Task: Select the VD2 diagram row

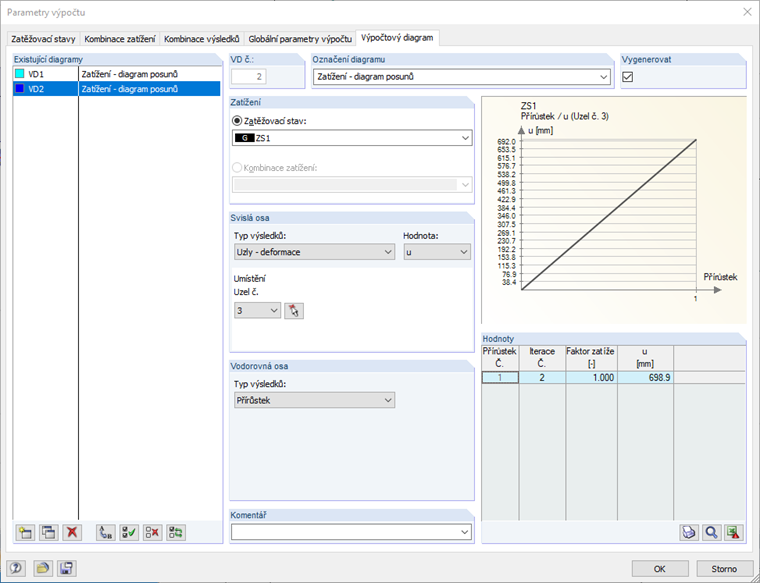Action: (116, 89)
